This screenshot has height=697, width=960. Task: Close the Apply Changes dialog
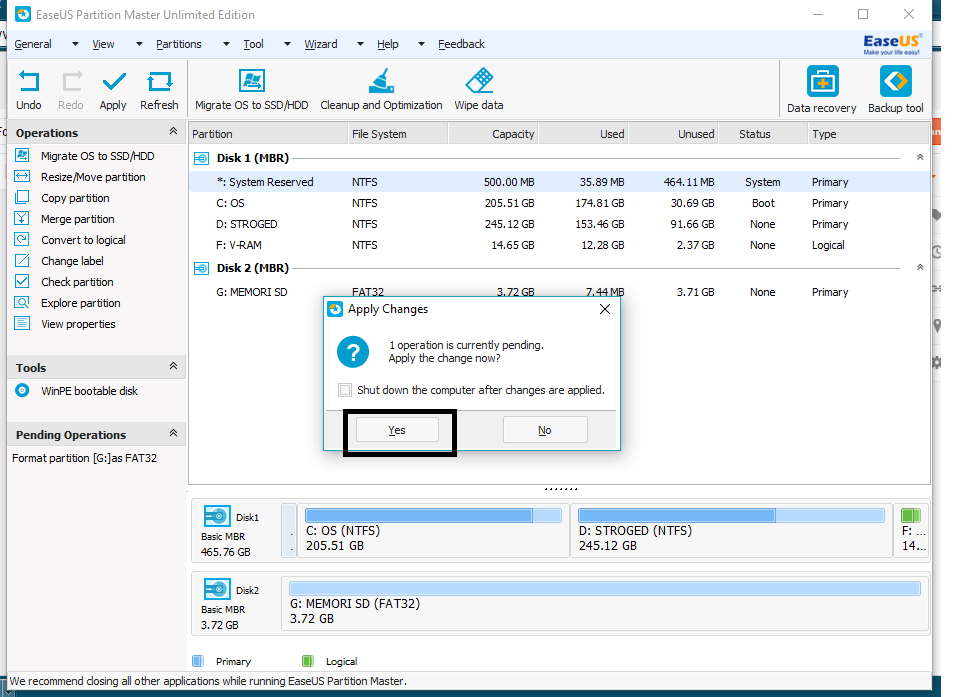click(605, 309)
